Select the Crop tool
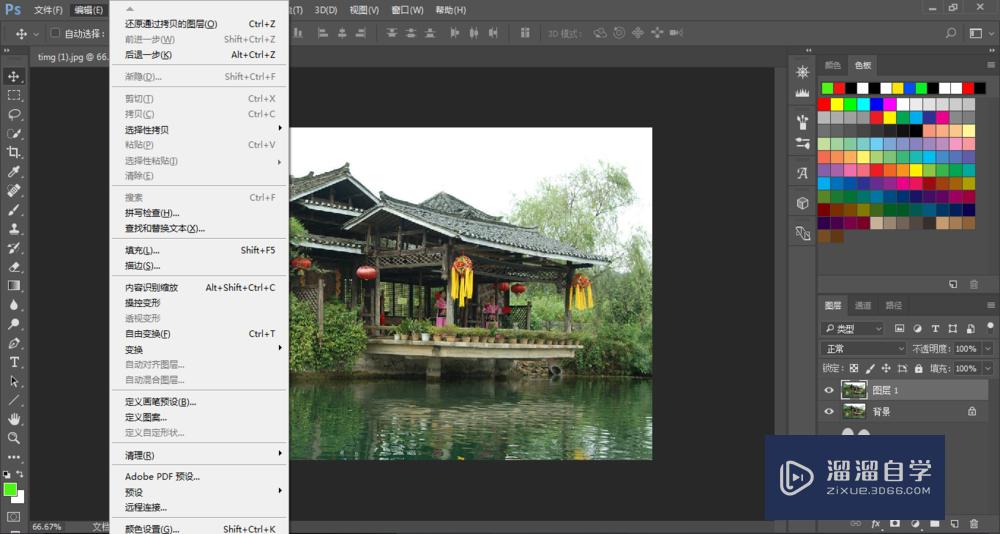This screenshot has width=1000, height=534. (13, 152)
